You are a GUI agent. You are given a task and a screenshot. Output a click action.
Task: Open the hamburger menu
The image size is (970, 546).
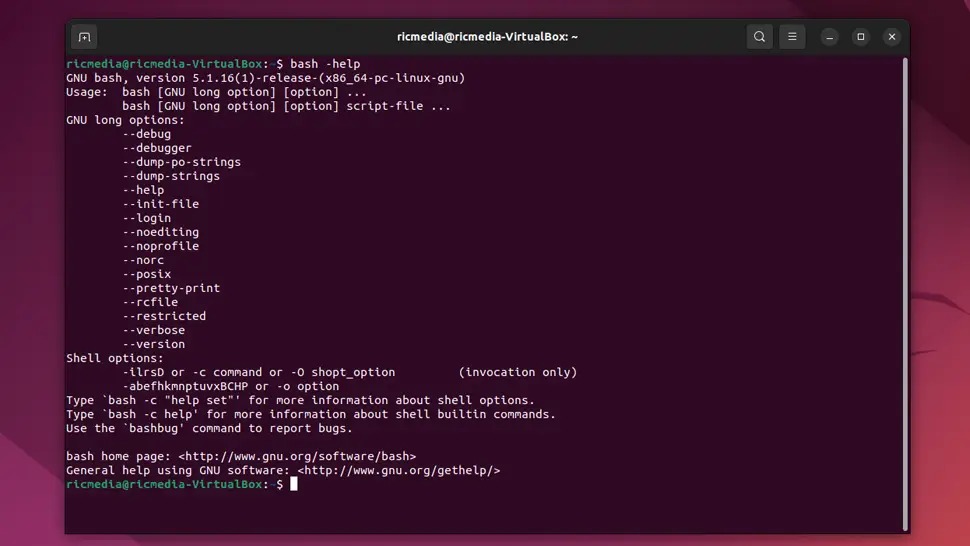[792, 36]
